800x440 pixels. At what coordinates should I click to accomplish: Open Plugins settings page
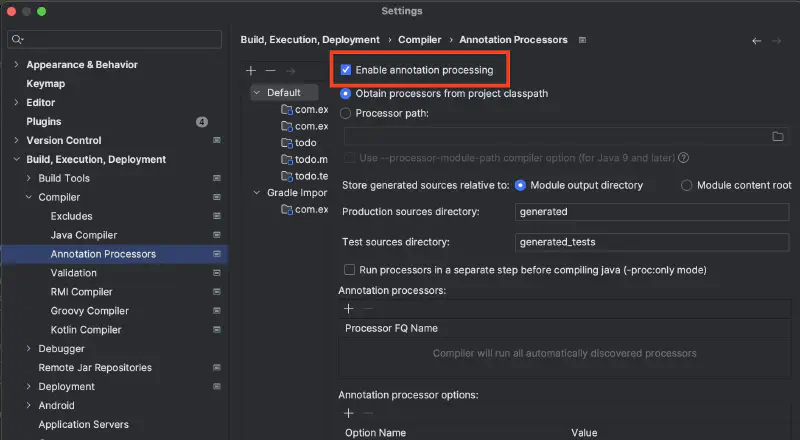pyautogui.click(x=44, y=121)
